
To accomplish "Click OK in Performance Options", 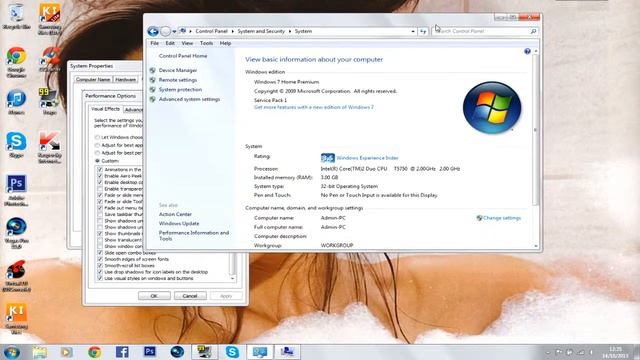I will point(154,296).
